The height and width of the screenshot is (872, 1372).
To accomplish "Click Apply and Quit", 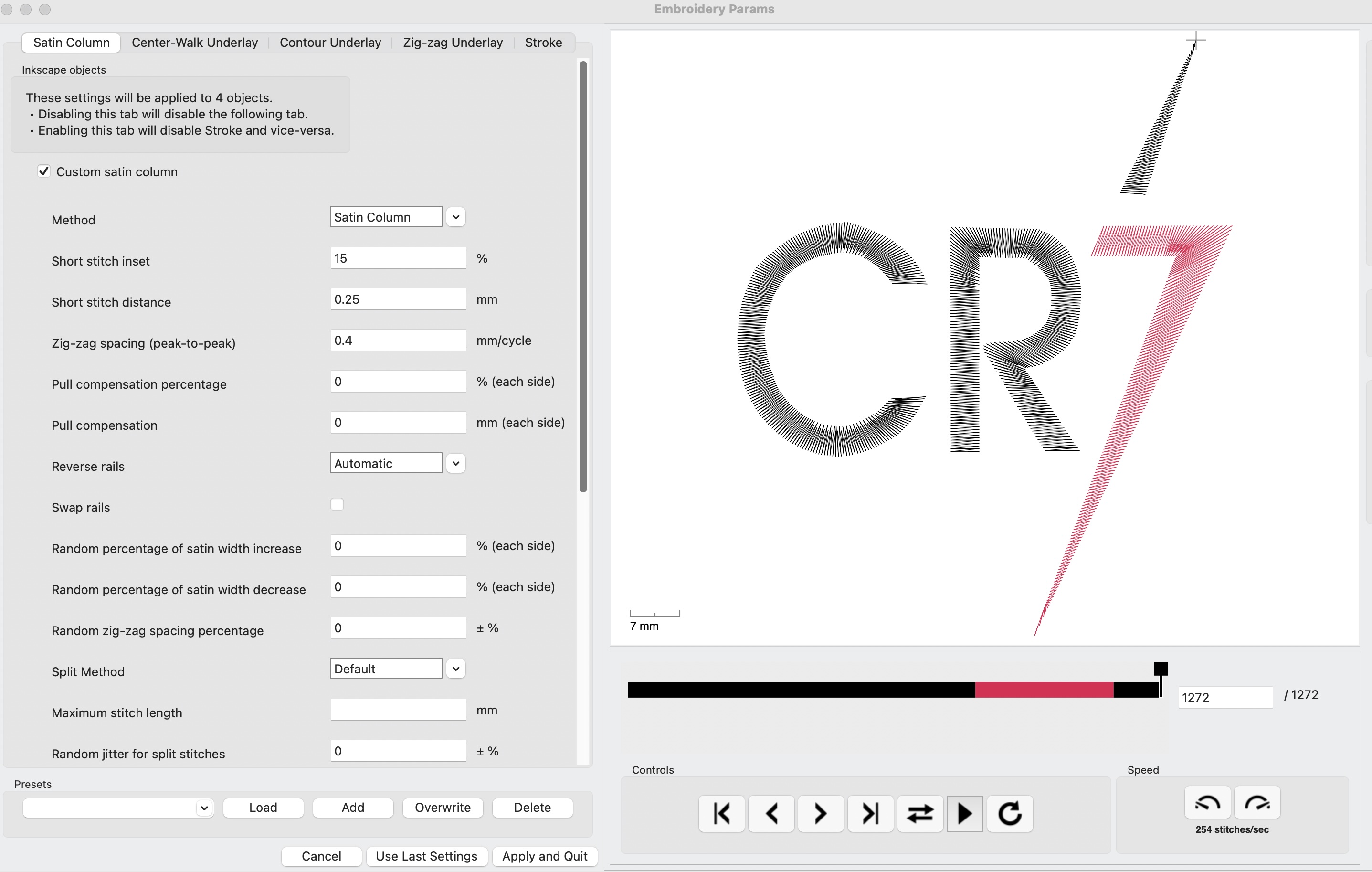I will [545, 856].
